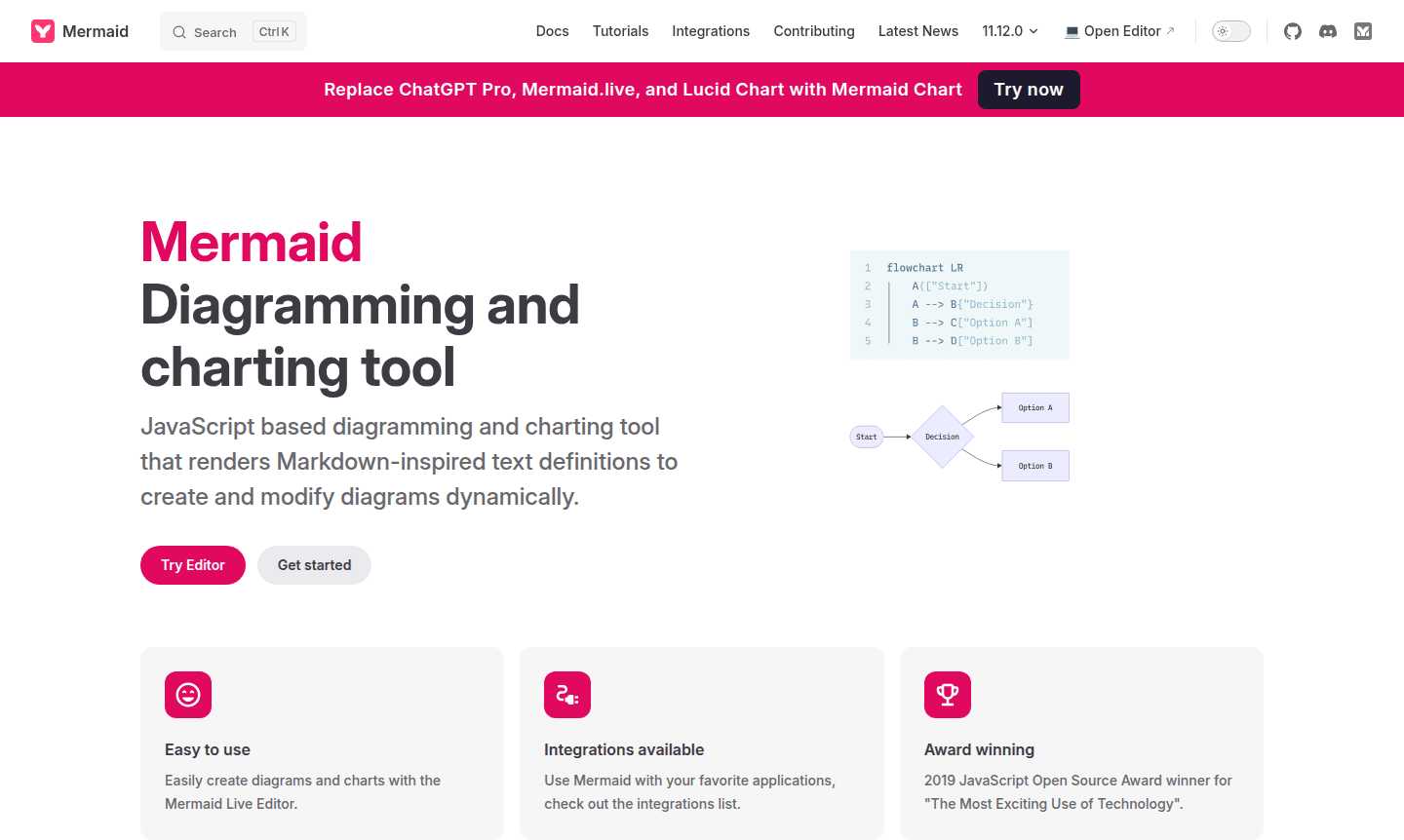1404x840 pixels.
Task: Open the 11.12.0 version dropdown
Action: (x=1010, y=30)
